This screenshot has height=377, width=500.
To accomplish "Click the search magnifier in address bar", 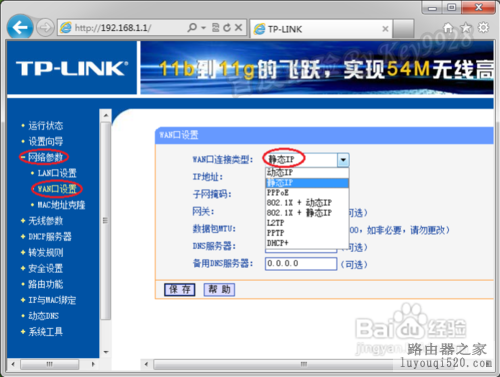I will tap(192, 27).
